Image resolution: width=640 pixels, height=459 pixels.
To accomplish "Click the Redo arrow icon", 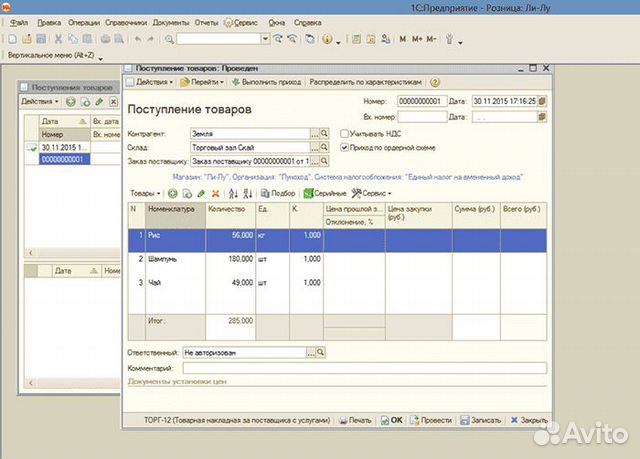I will [151, 39].
